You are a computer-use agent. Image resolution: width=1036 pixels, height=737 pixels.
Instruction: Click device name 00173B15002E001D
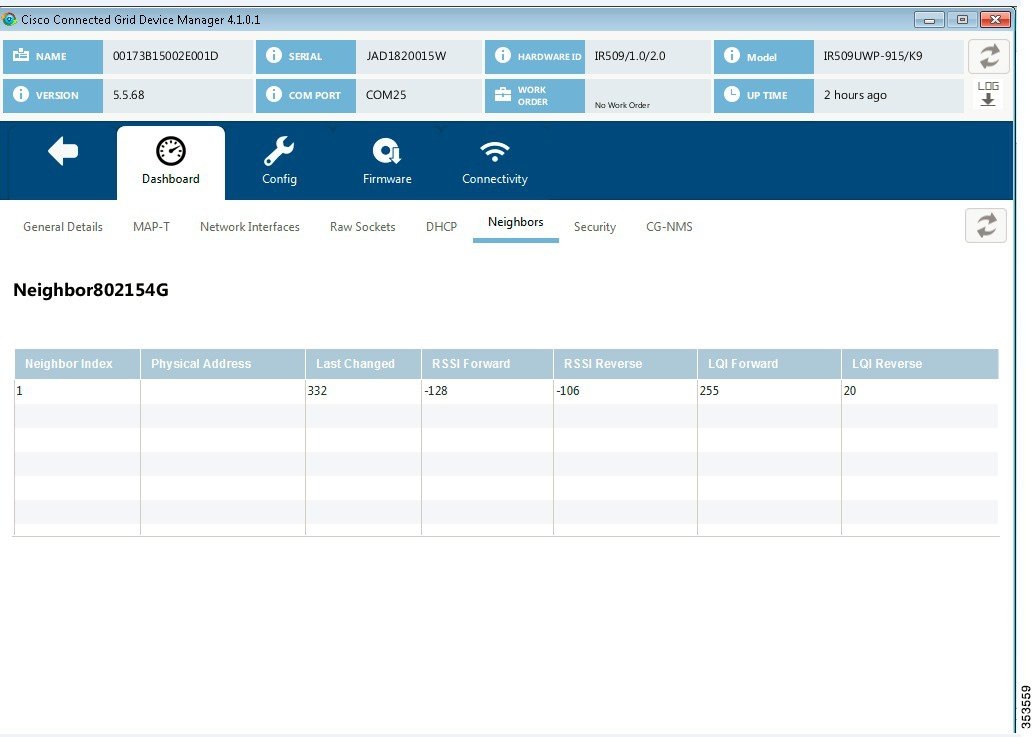coord(165,56)
